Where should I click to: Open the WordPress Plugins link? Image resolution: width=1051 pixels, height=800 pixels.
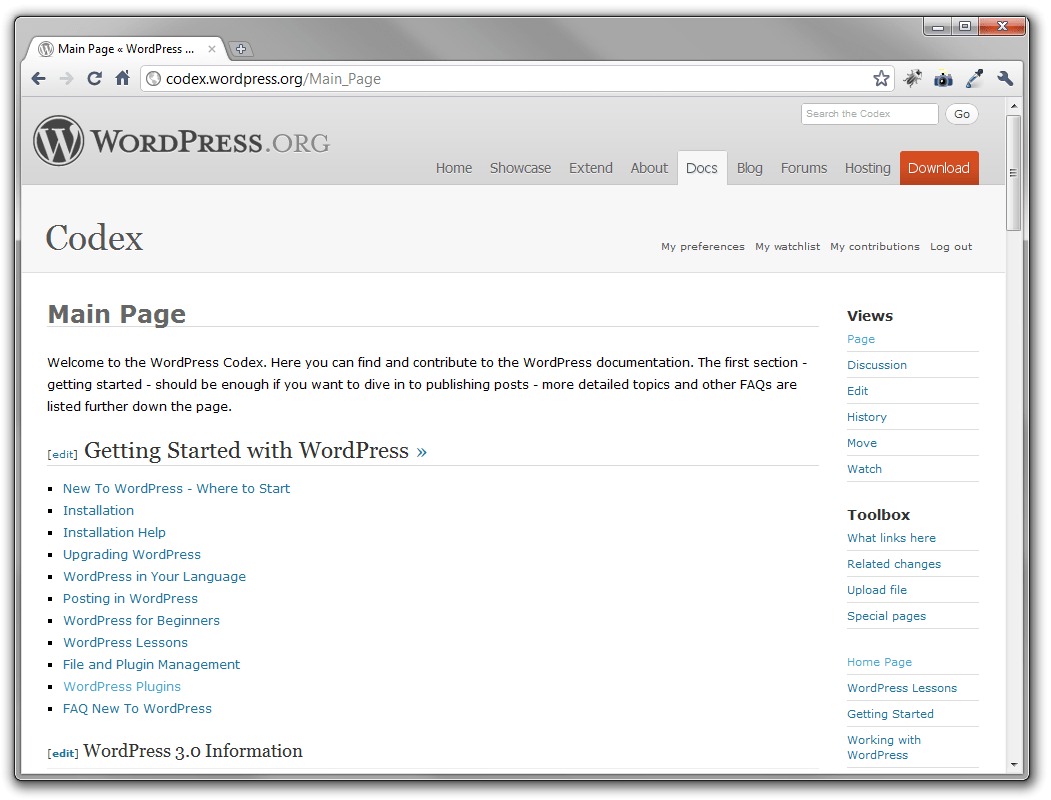tap(122, 687)
